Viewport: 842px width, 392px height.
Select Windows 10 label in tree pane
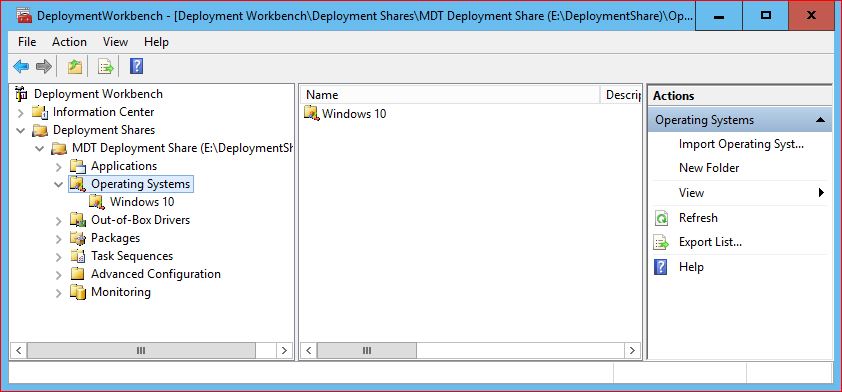(142, 202)
